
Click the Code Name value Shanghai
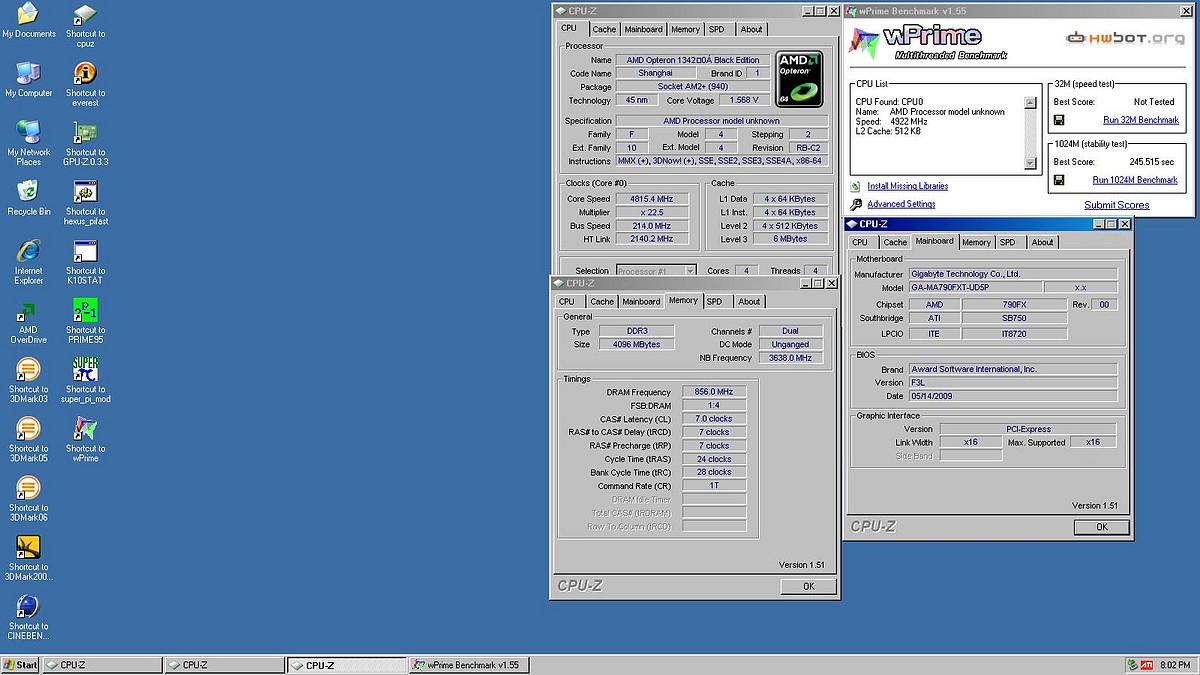pyautogui.click(x=656, y=73)
